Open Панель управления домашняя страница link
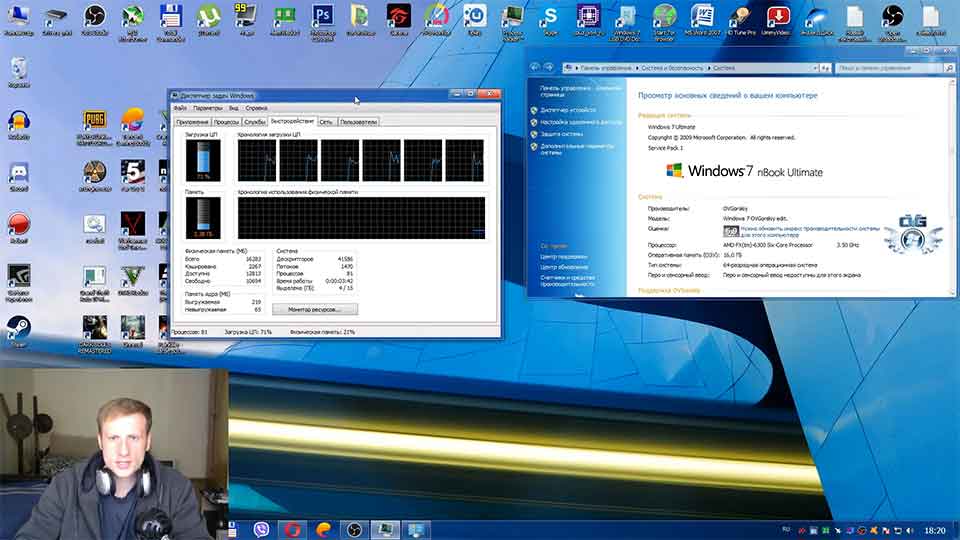960x540 pixels. click(x=580, y=91)
